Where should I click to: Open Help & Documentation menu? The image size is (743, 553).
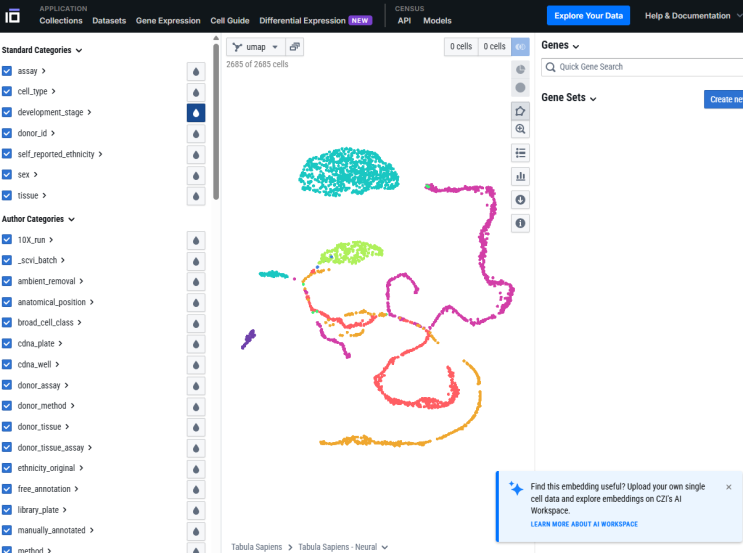tap(692, 16)
